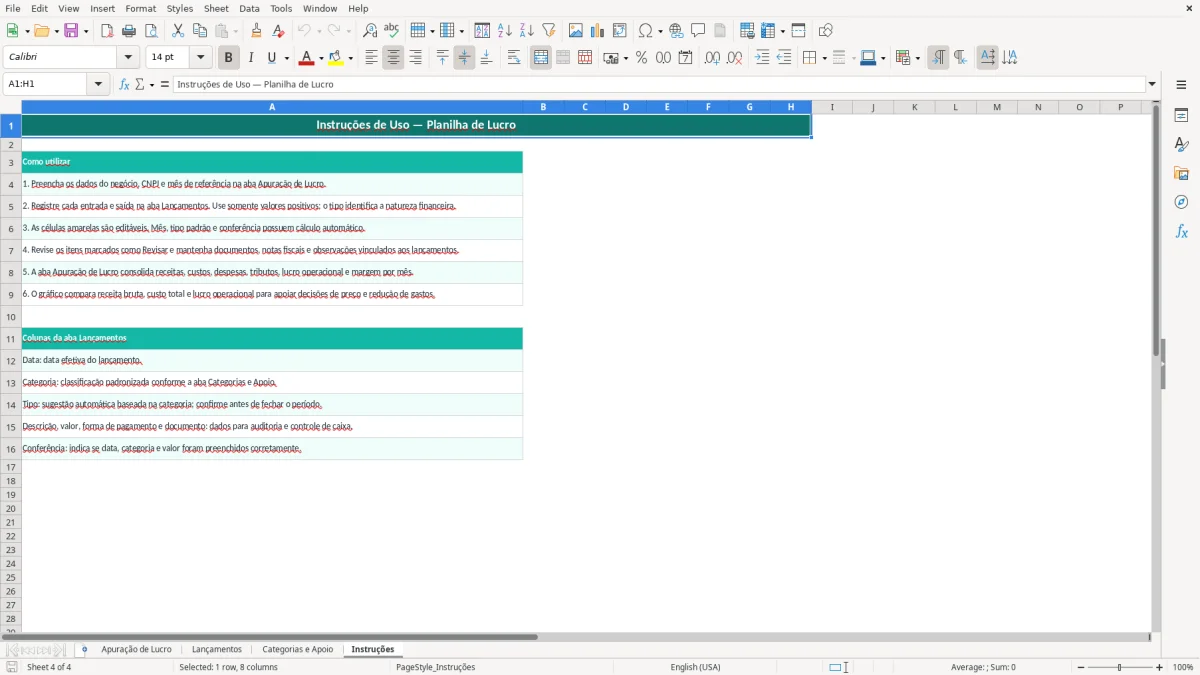Click the Export as PDF icon
Image resolution: width=1200 pixels, height=675 pixels.
pos(107,31)
